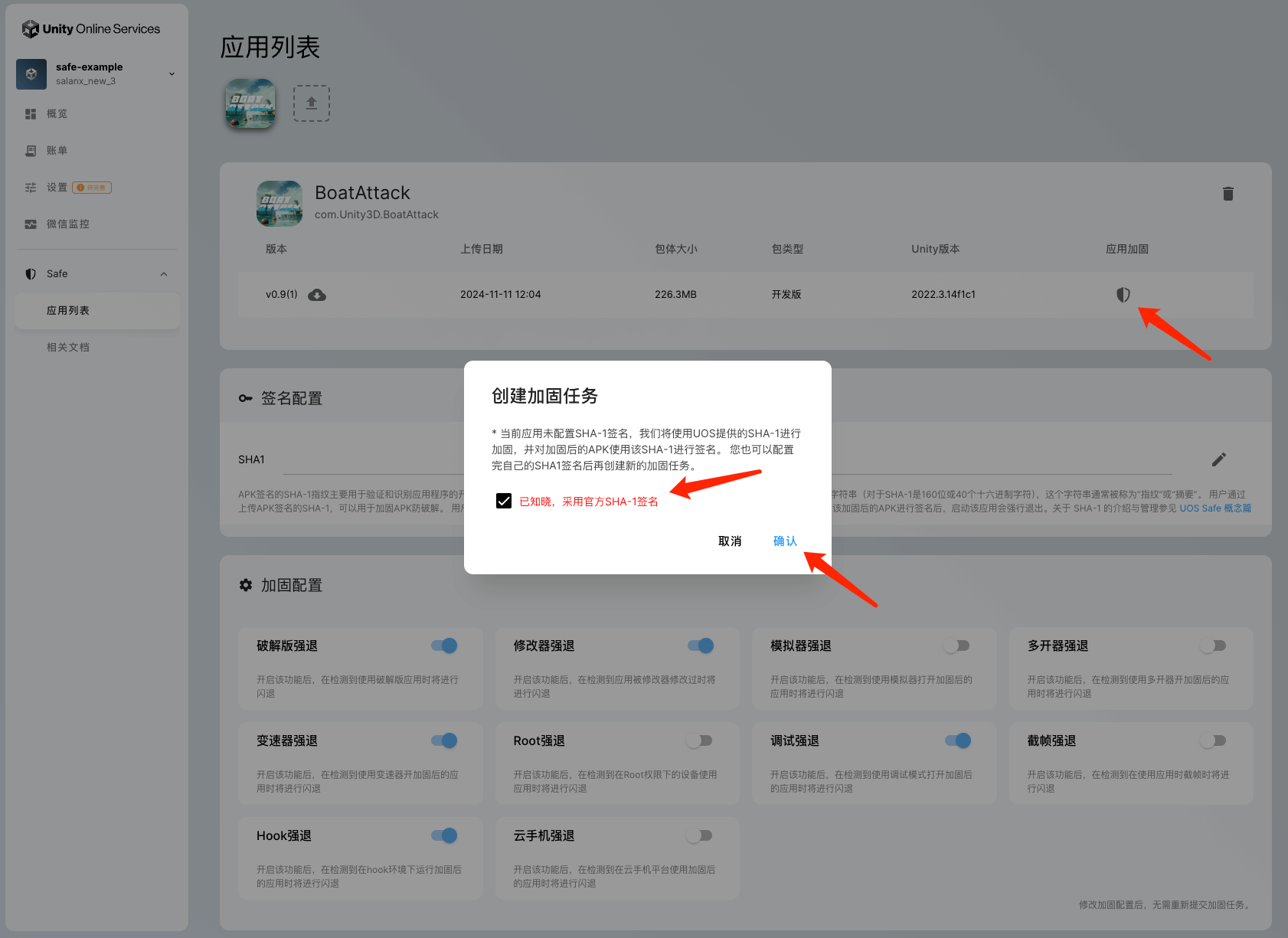1288x938 pixels.
Task: Click the dashed upload app icon
Action: (x=312, y=103)
